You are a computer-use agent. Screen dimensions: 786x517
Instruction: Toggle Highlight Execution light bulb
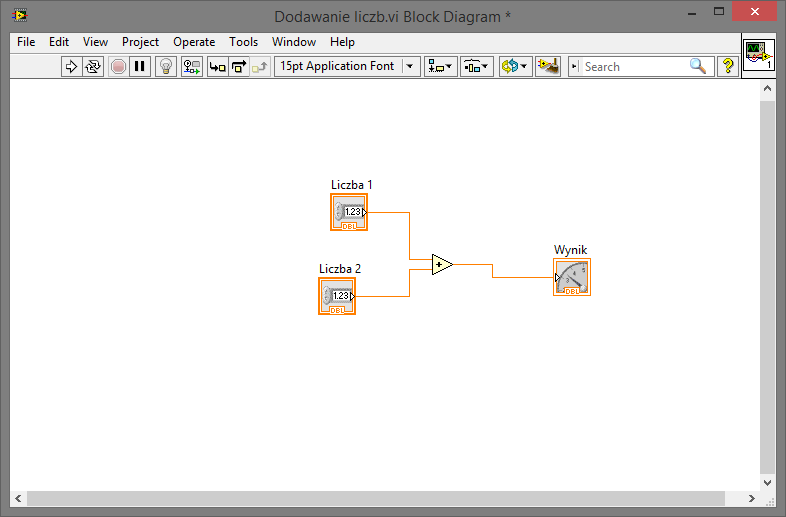(167, 67)
